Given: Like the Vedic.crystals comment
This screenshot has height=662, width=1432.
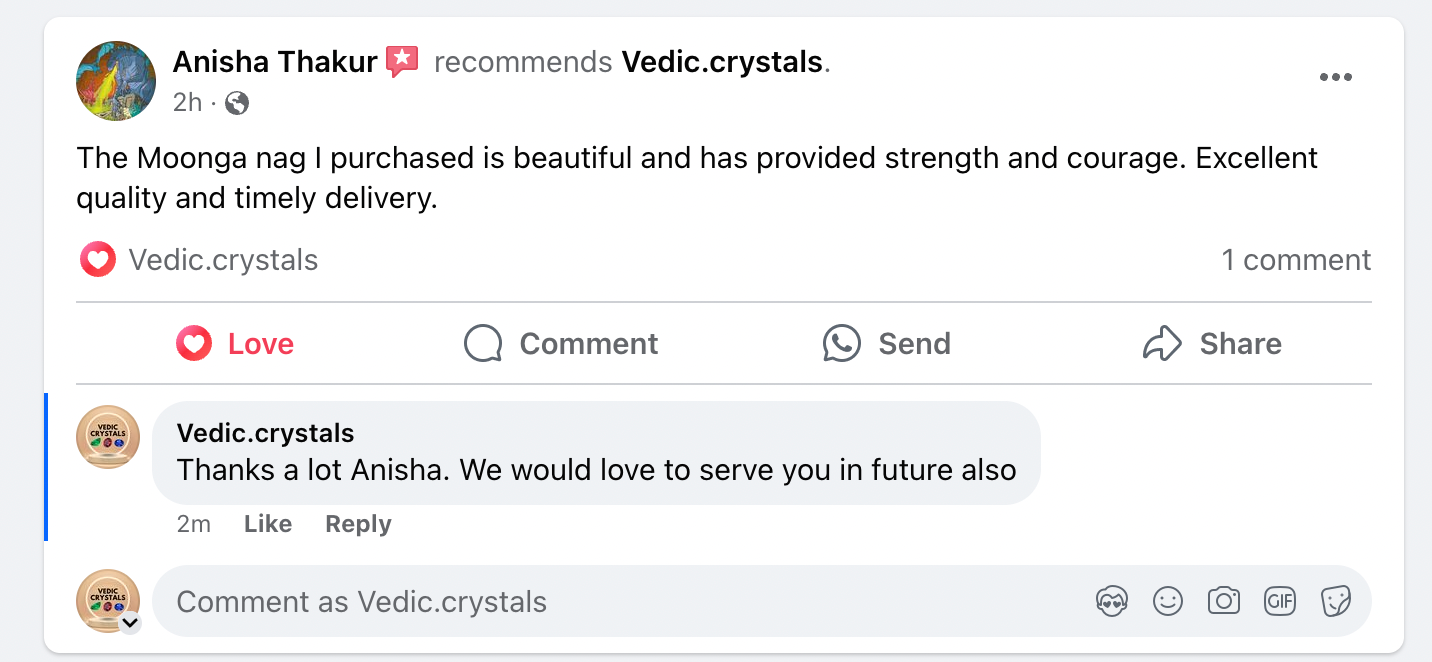Looking at the screenshot, I should [x=268, y=524].
